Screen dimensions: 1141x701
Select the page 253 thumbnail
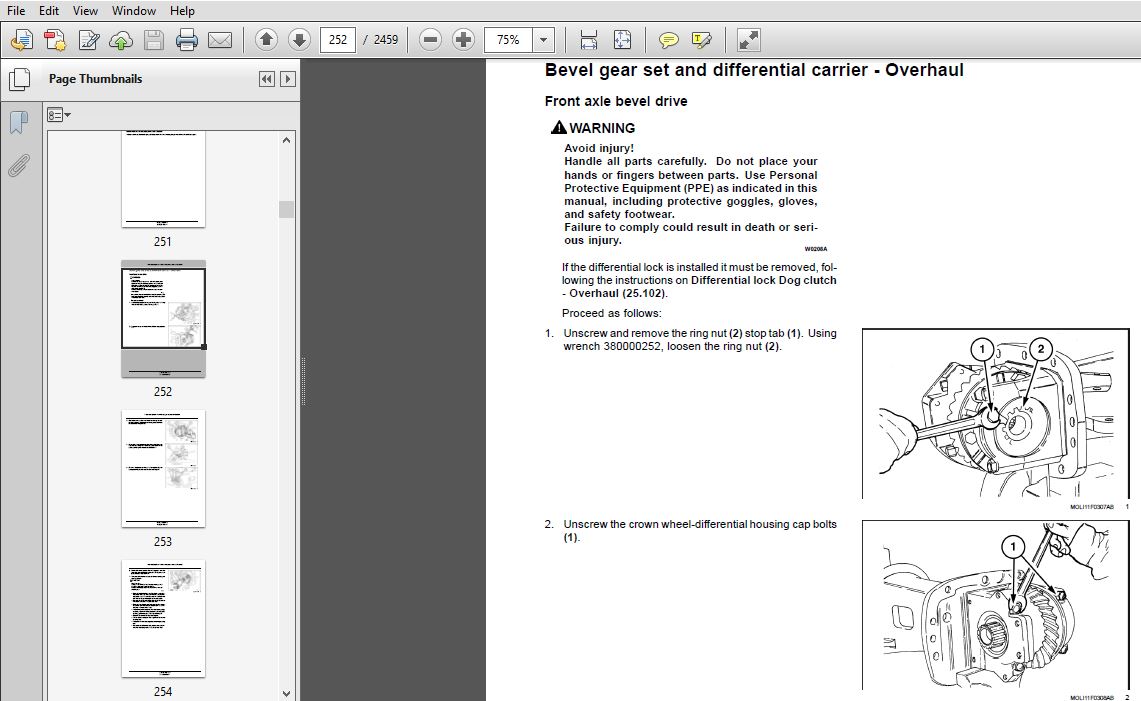163,468
